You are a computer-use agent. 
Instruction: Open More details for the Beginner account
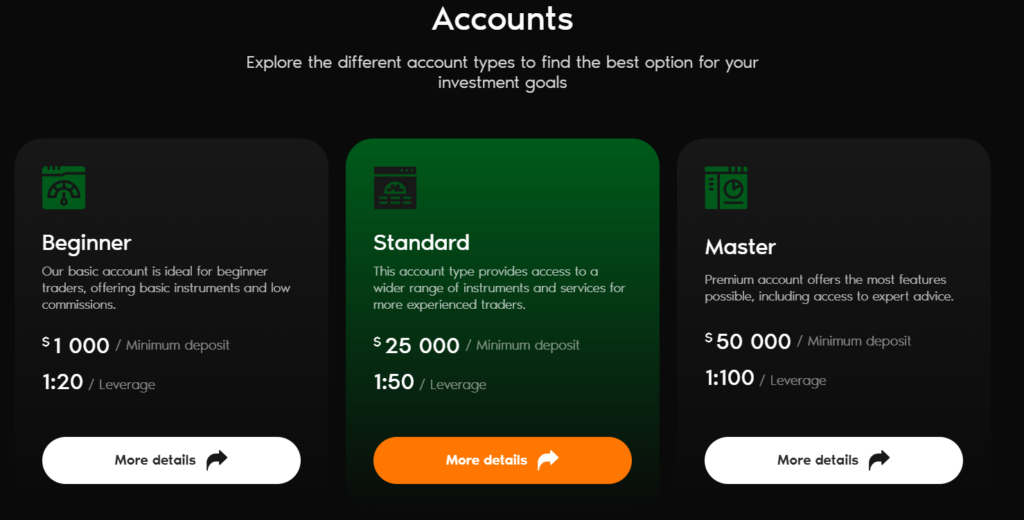tap(171, 460)
